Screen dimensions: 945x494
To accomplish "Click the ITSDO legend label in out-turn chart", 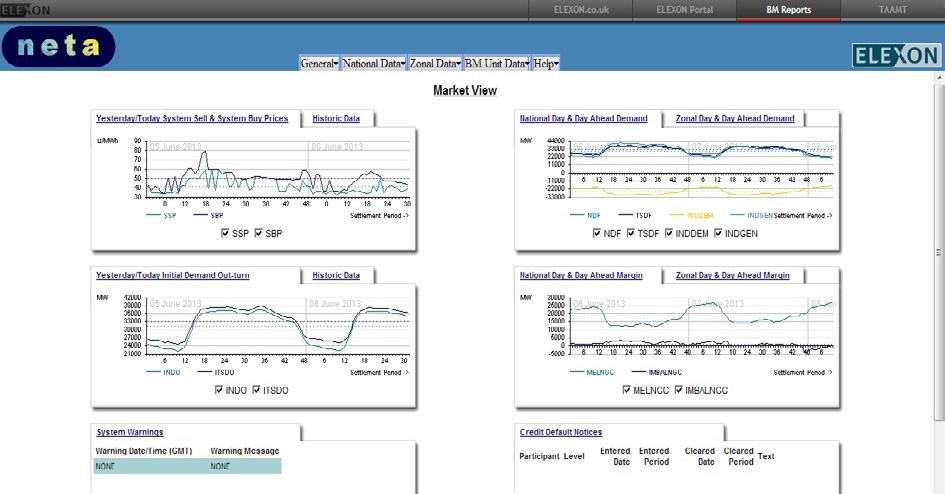I will [x=224, y=372].
